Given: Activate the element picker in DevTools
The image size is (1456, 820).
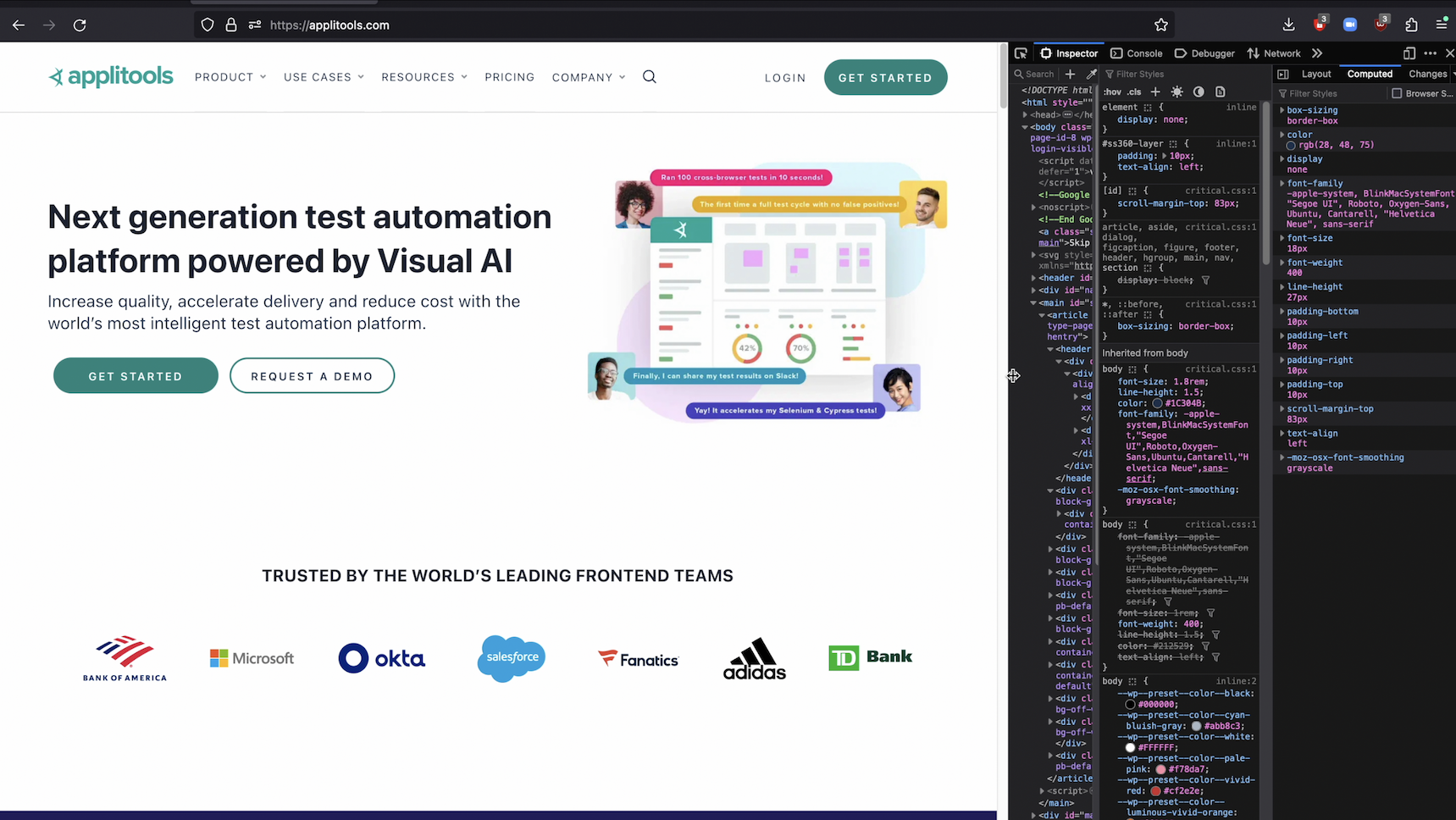Looking at the screenshot, I should click(1021, 53).
